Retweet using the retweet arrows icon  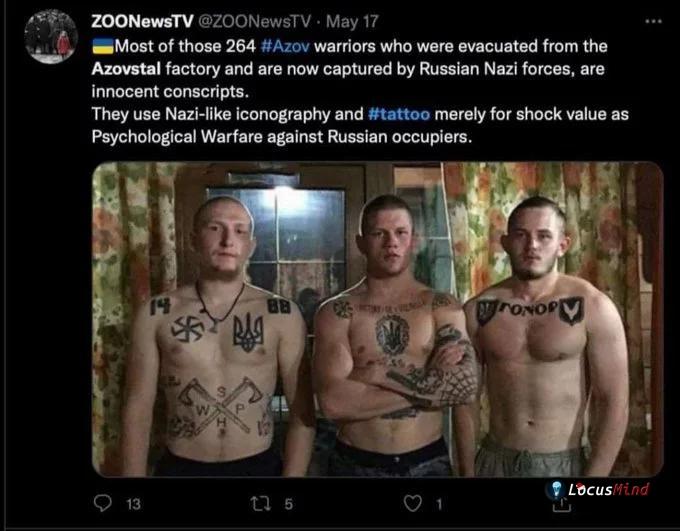[x=261, y=503]
